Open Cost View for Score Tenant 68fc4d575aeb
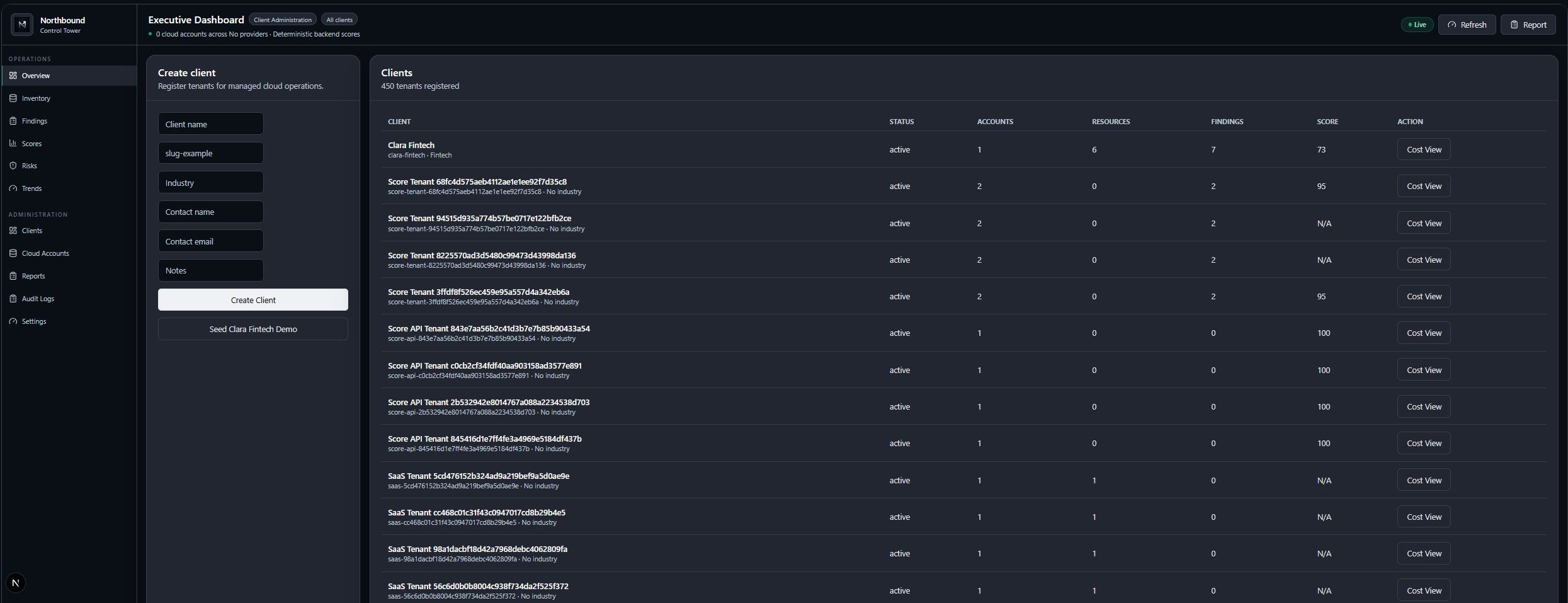Image resolution: width=1568 pixels, height=603 pixels. (x=1423, y=186)
